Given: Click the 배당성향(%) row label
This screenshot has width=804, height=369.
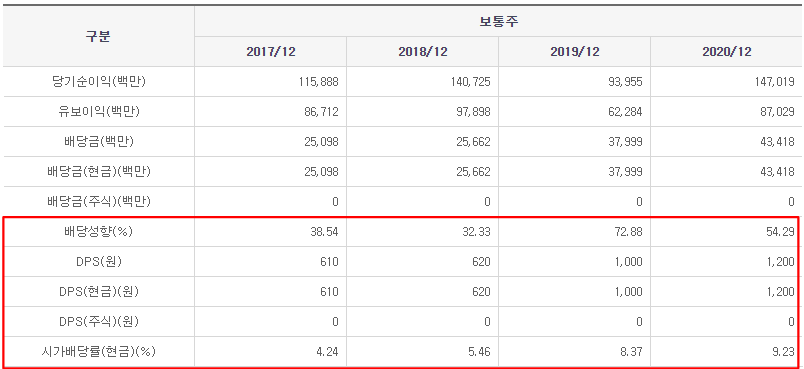Looking at the screenshot, I should pos(98,232).
